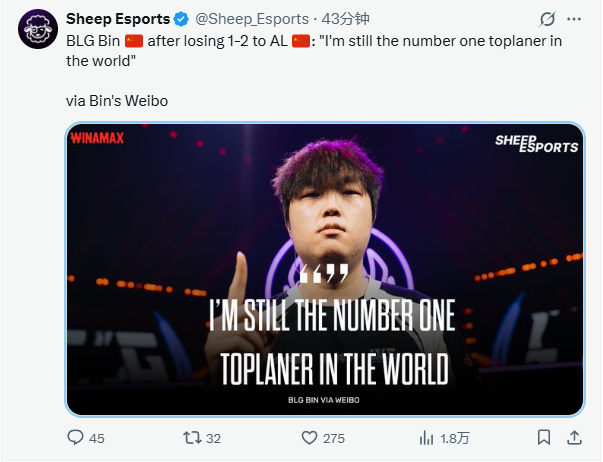This screenshot has height=462, width=603.
Task: Bookmark this post
Action: click(543, 438)
